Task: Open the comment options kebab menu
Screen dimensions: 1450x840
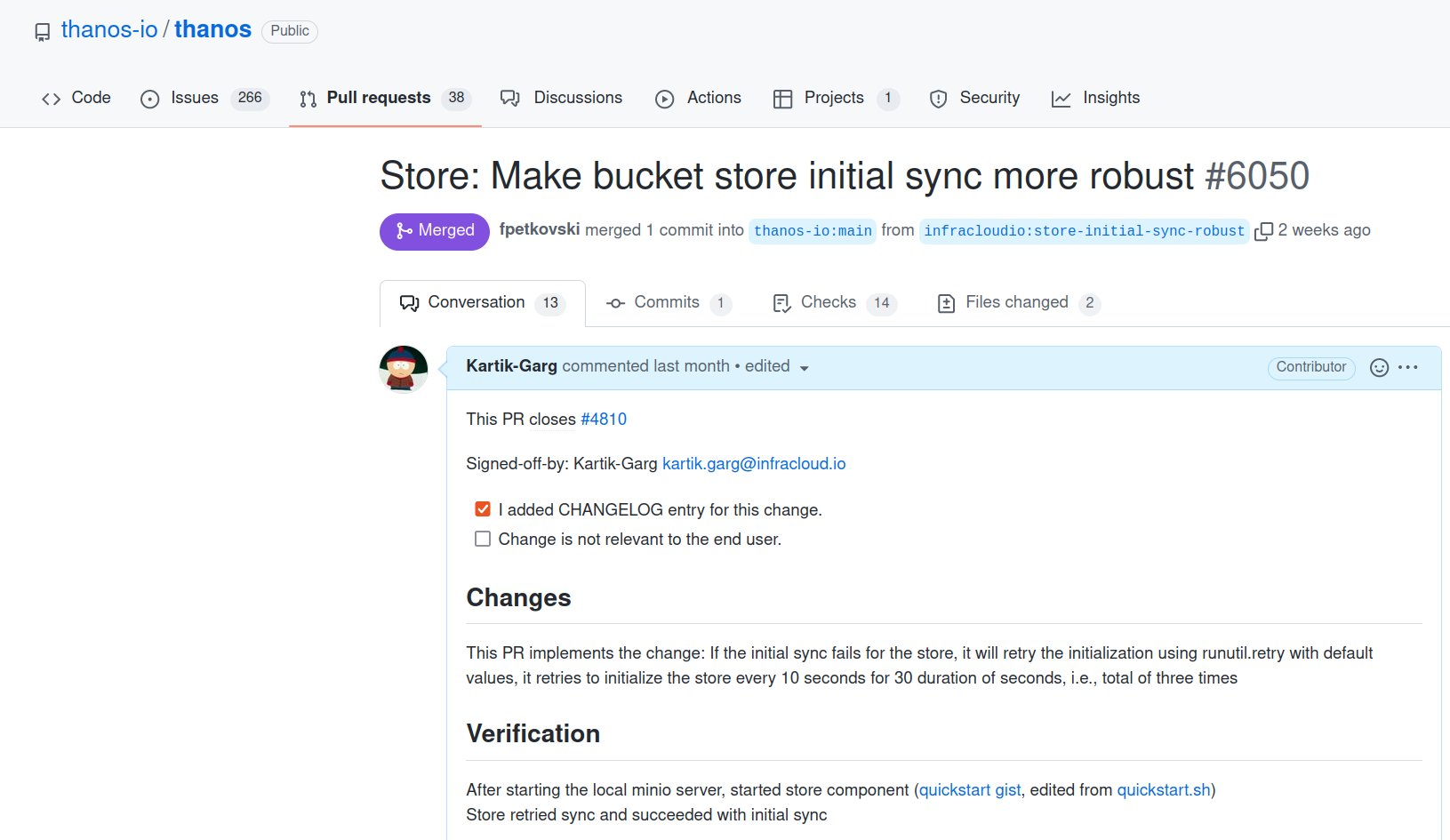Action: pos(1408,367)
